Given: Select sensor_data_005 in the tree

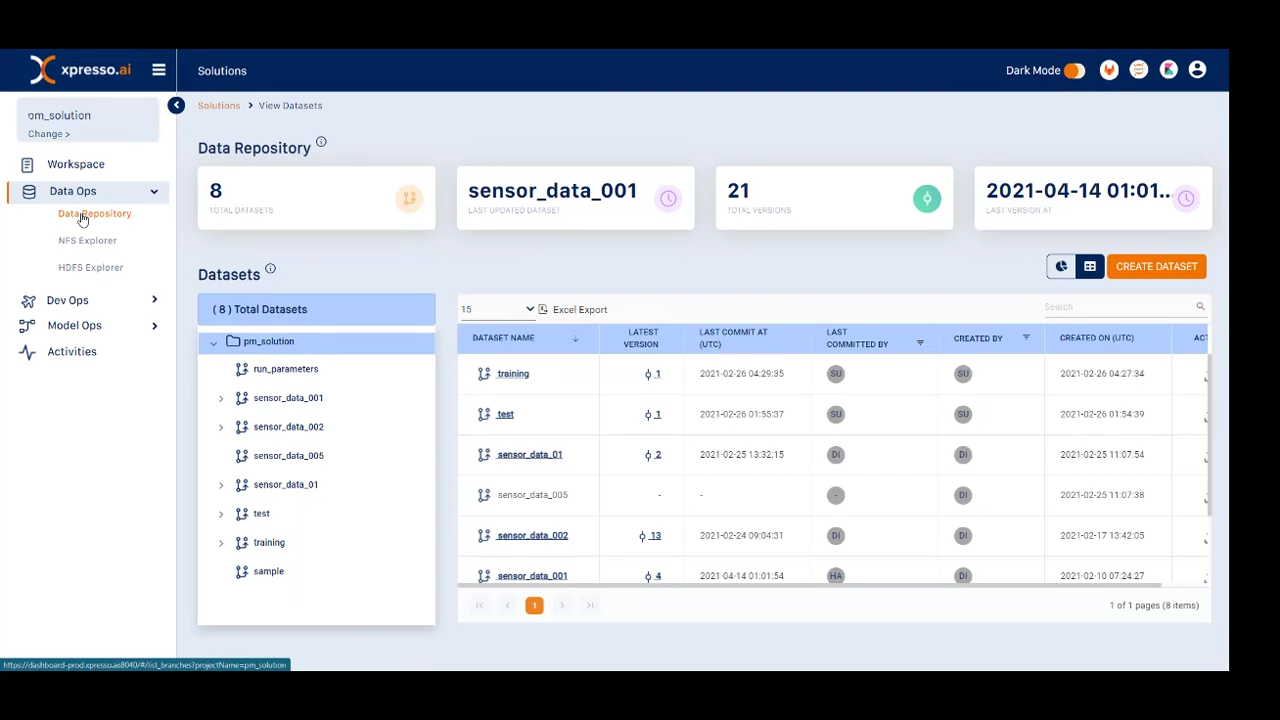Looking at the screenshot, I should pyautogui.click(x=288, y=456).
